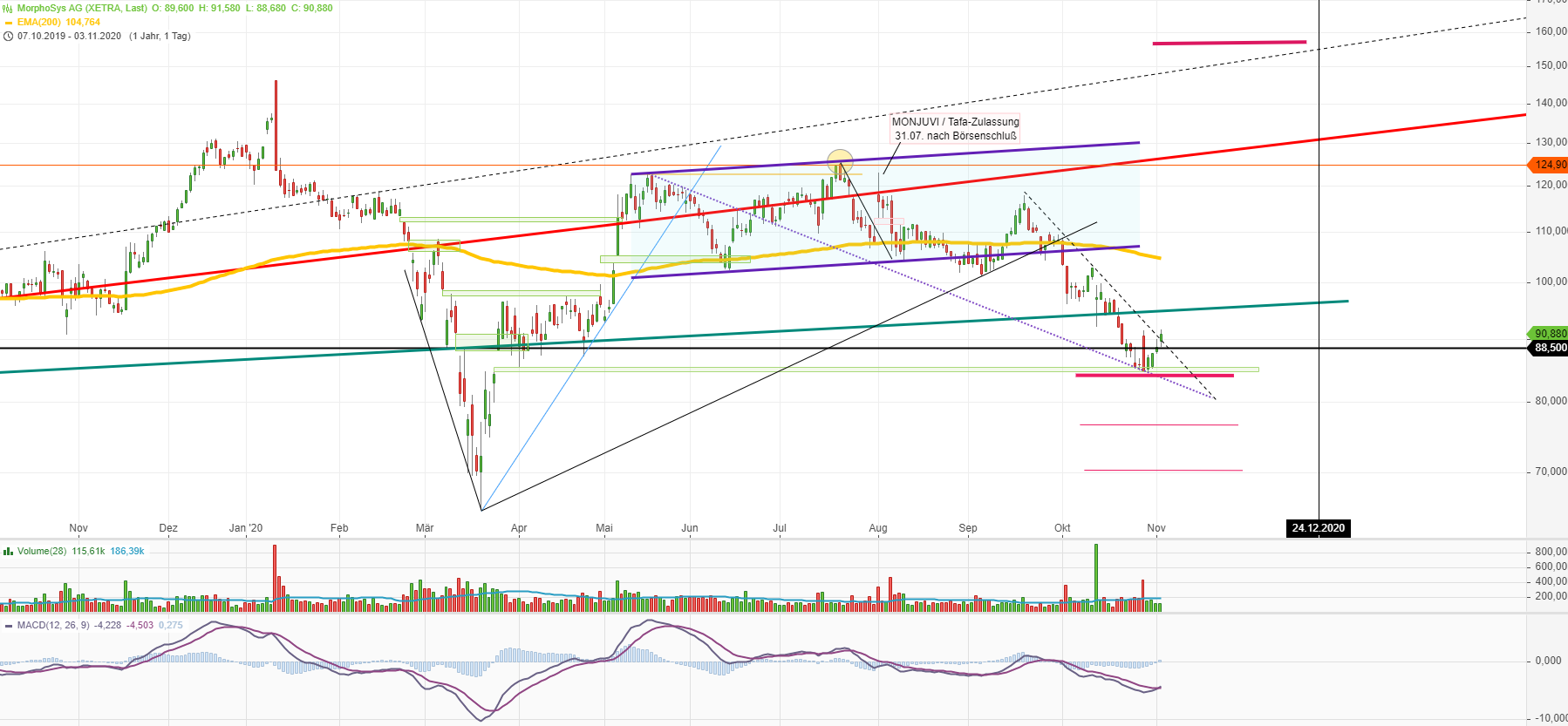Screen dimensions: 1568x726
Task: Open the EMA(200) indicator label
Action: click(39, 23)
